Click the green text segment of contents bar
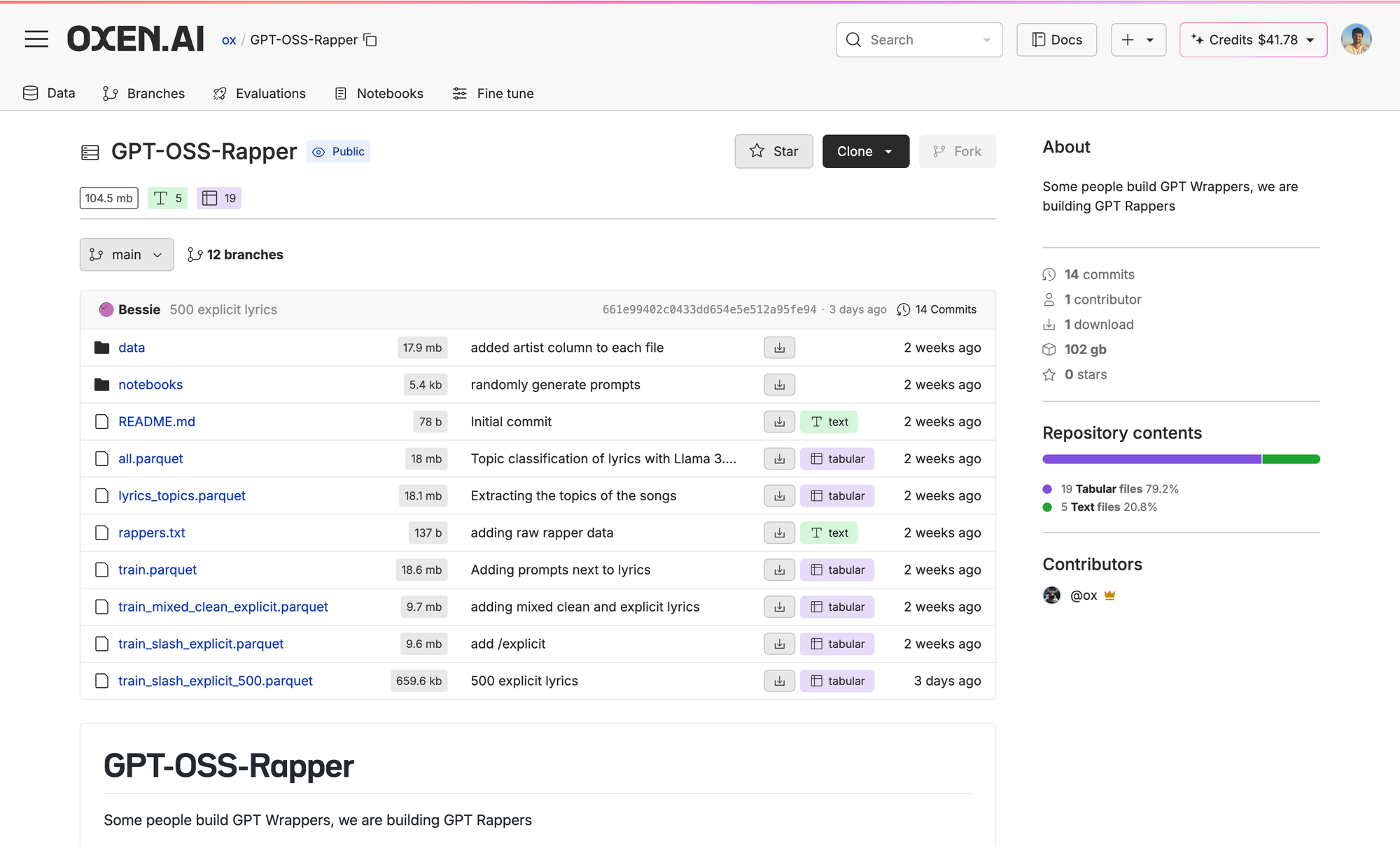 click(x=1291, y=459)
